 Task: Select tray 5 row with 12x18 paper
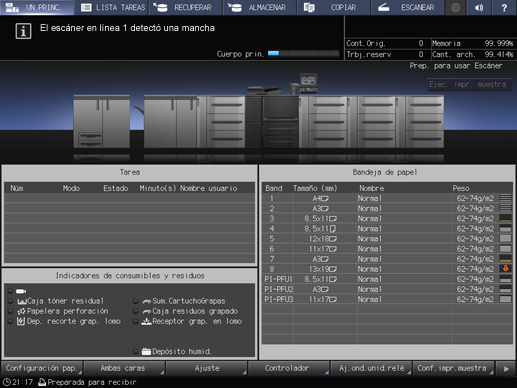tap(387, 239)
